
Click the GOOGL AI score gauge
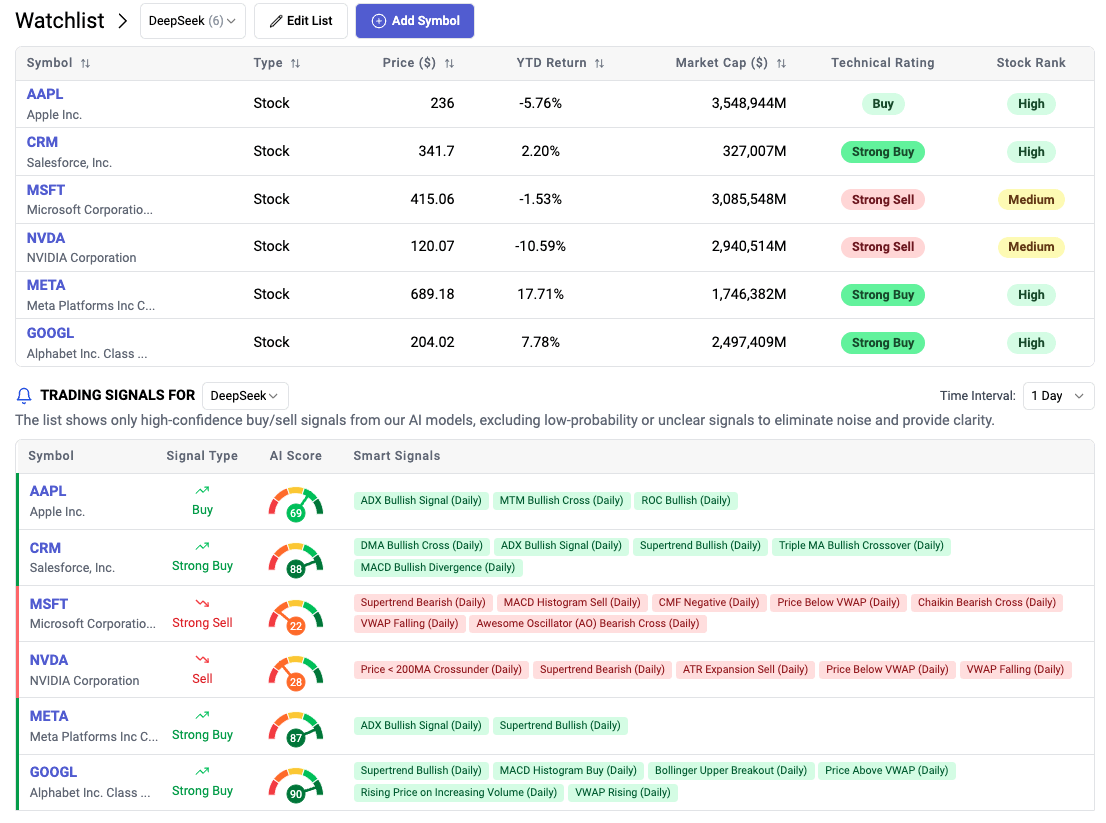pos(296,783)
